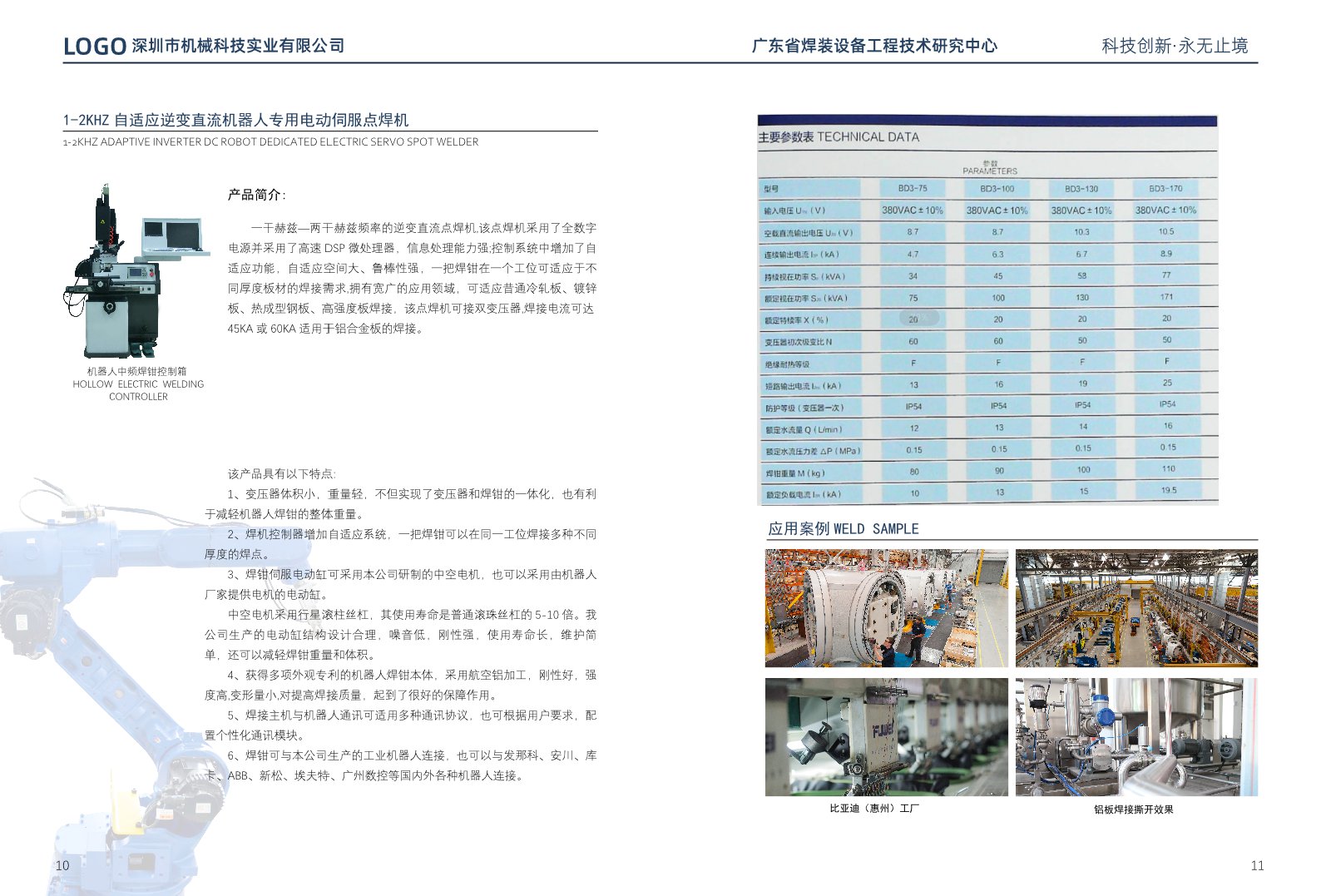Click the 绝缘耐热等级 row label
The height and width of the screenshot is (896, 1321).
point(787,364)
